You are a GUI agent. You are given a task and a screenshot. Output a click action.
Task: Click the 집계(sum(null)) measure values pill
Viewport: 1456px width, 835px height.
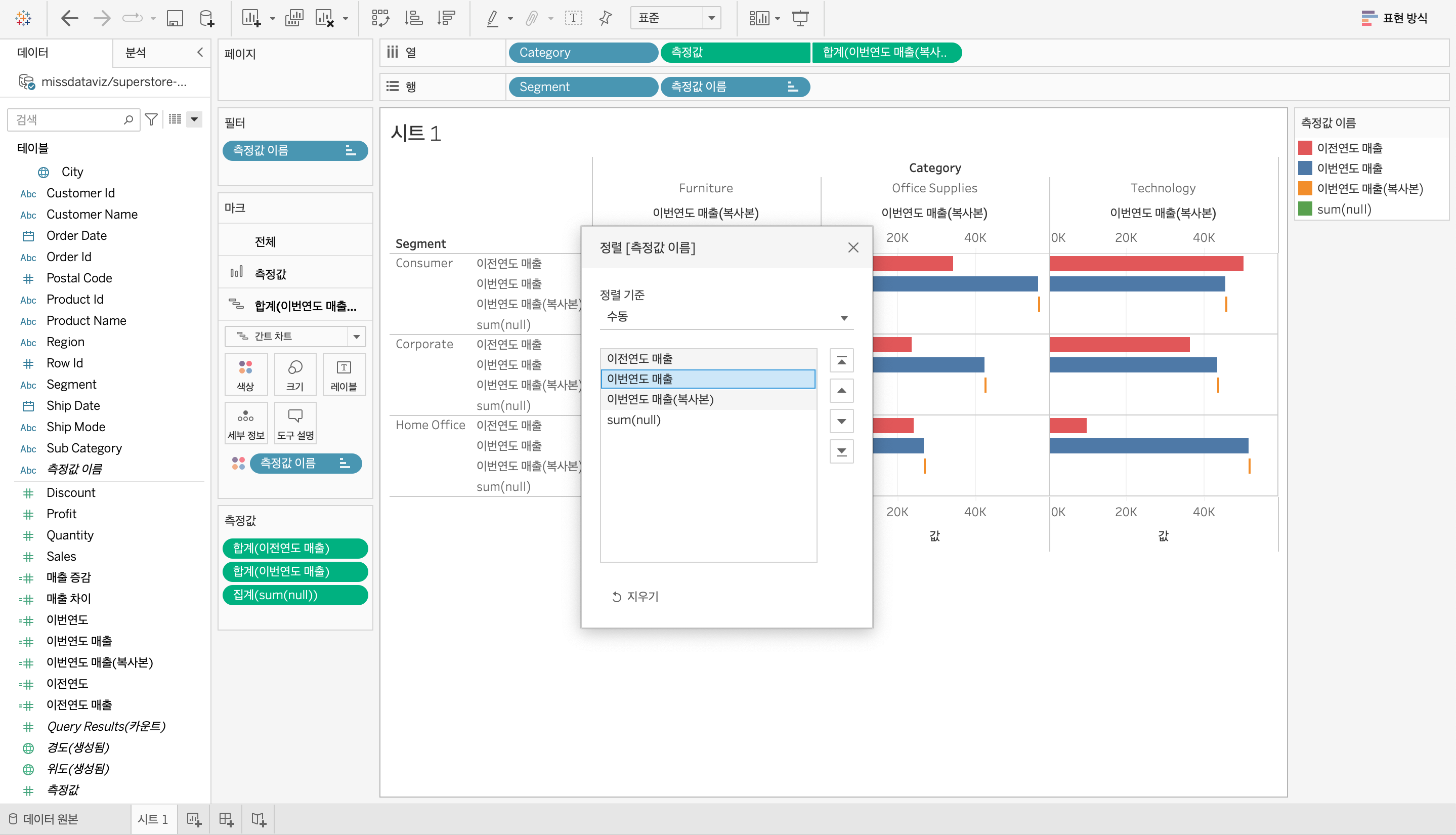[295, 595]
